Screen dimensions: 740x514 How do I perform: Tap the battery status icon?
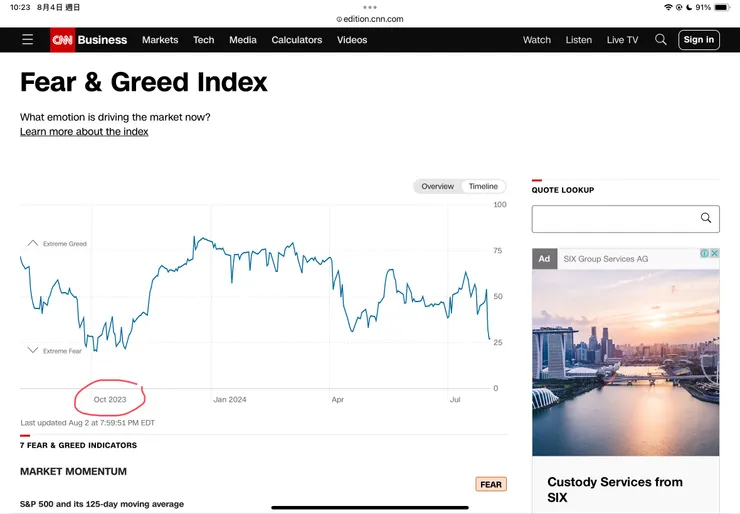point(722,7)
